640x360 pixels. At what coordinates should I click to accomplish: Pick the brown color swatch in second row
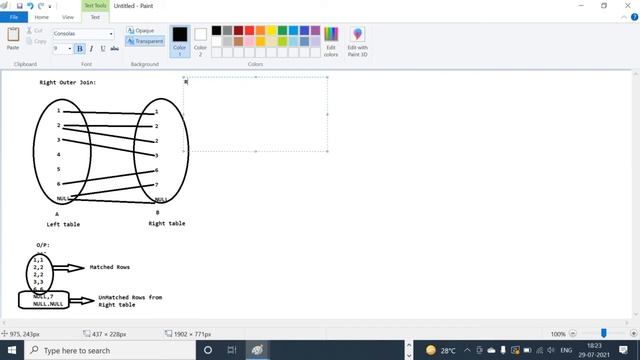tap(238, 41)
